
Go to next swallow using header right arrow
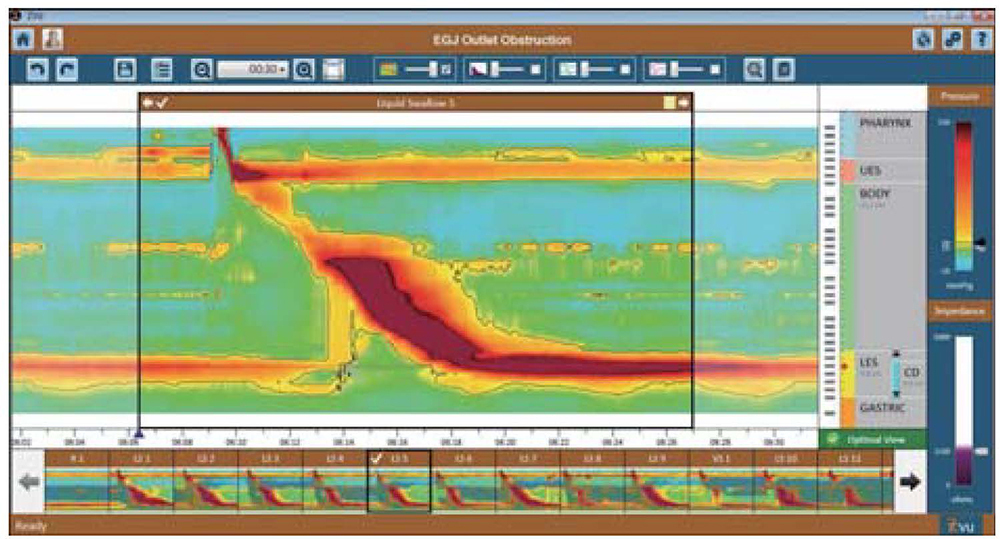tap(684, 102)
